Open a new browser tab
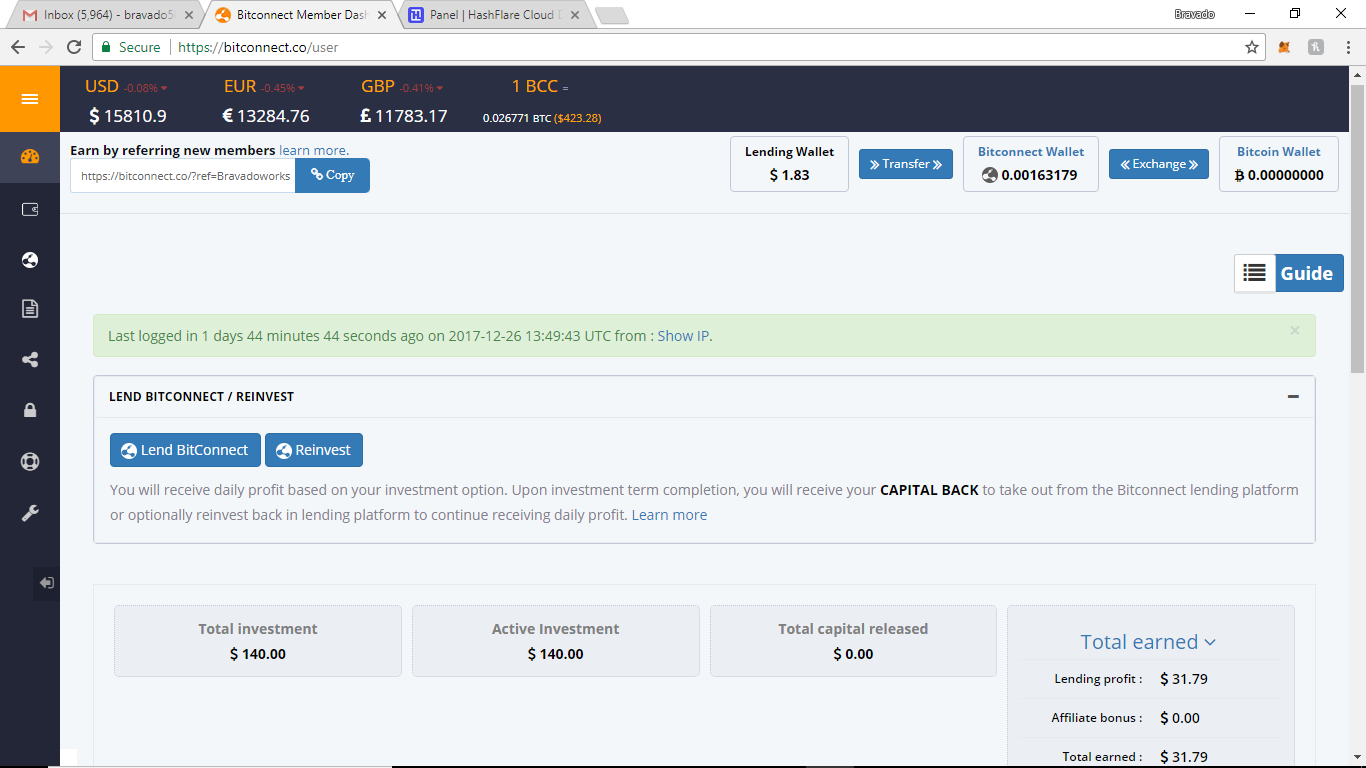The height and width of the screenshot is (768, 1366). point(611,15)
